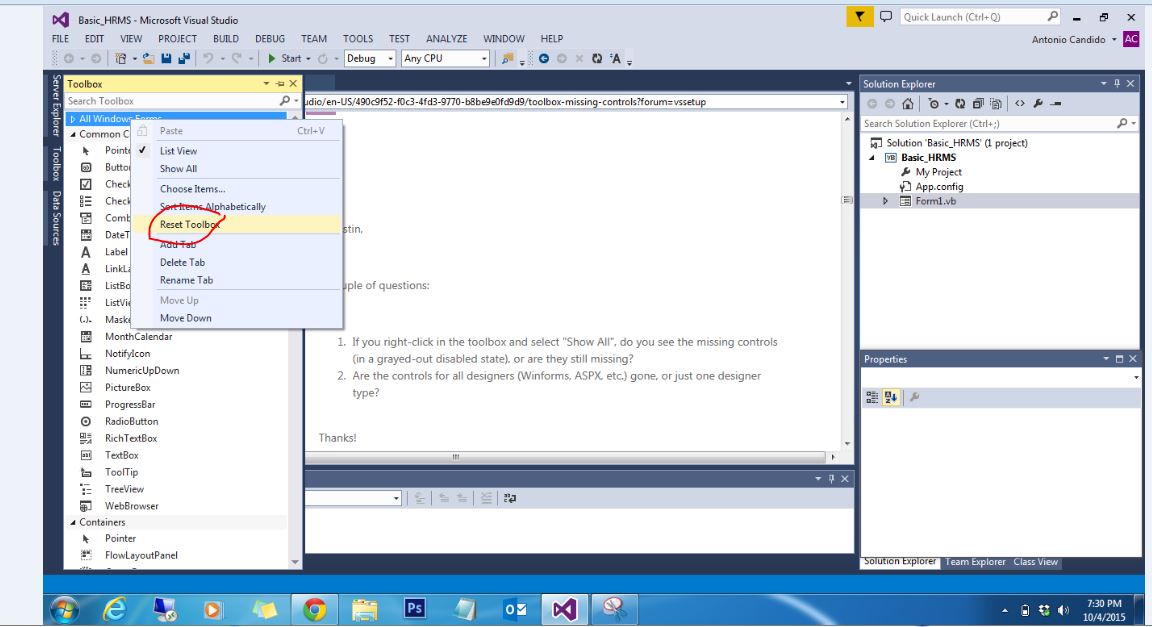
Task: Click the Save (single floppy disk) toolbar icon
Action: pos(166,58)
